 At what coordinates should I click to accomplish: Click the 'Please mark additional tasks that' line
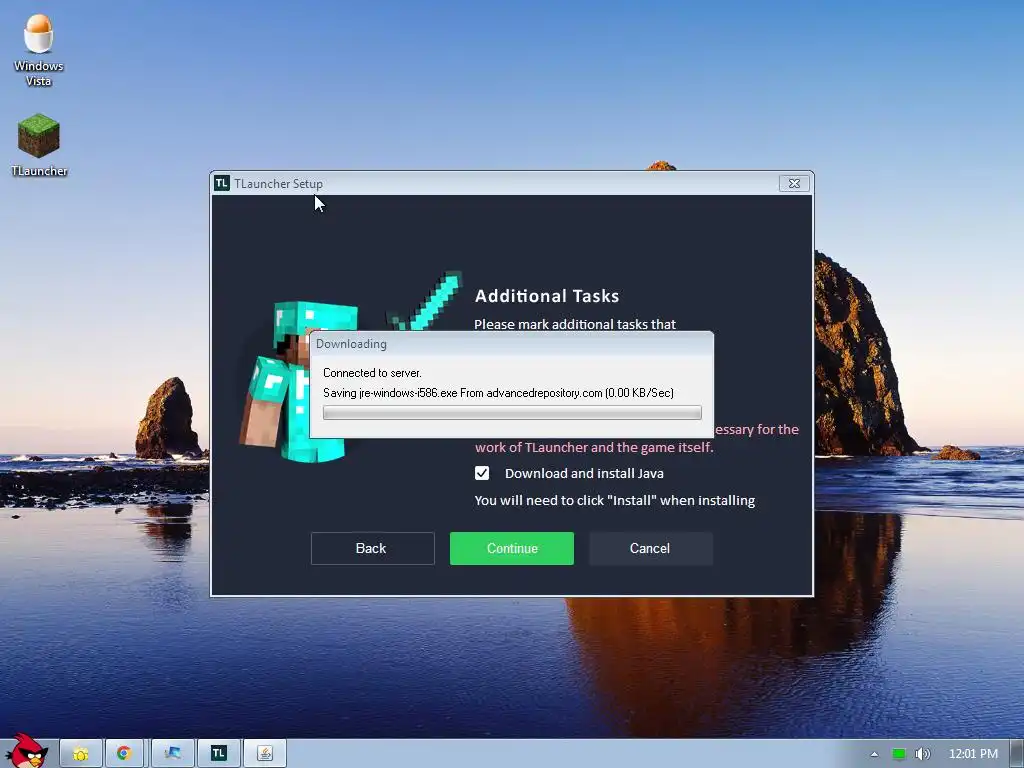click(x=575, y=324)
